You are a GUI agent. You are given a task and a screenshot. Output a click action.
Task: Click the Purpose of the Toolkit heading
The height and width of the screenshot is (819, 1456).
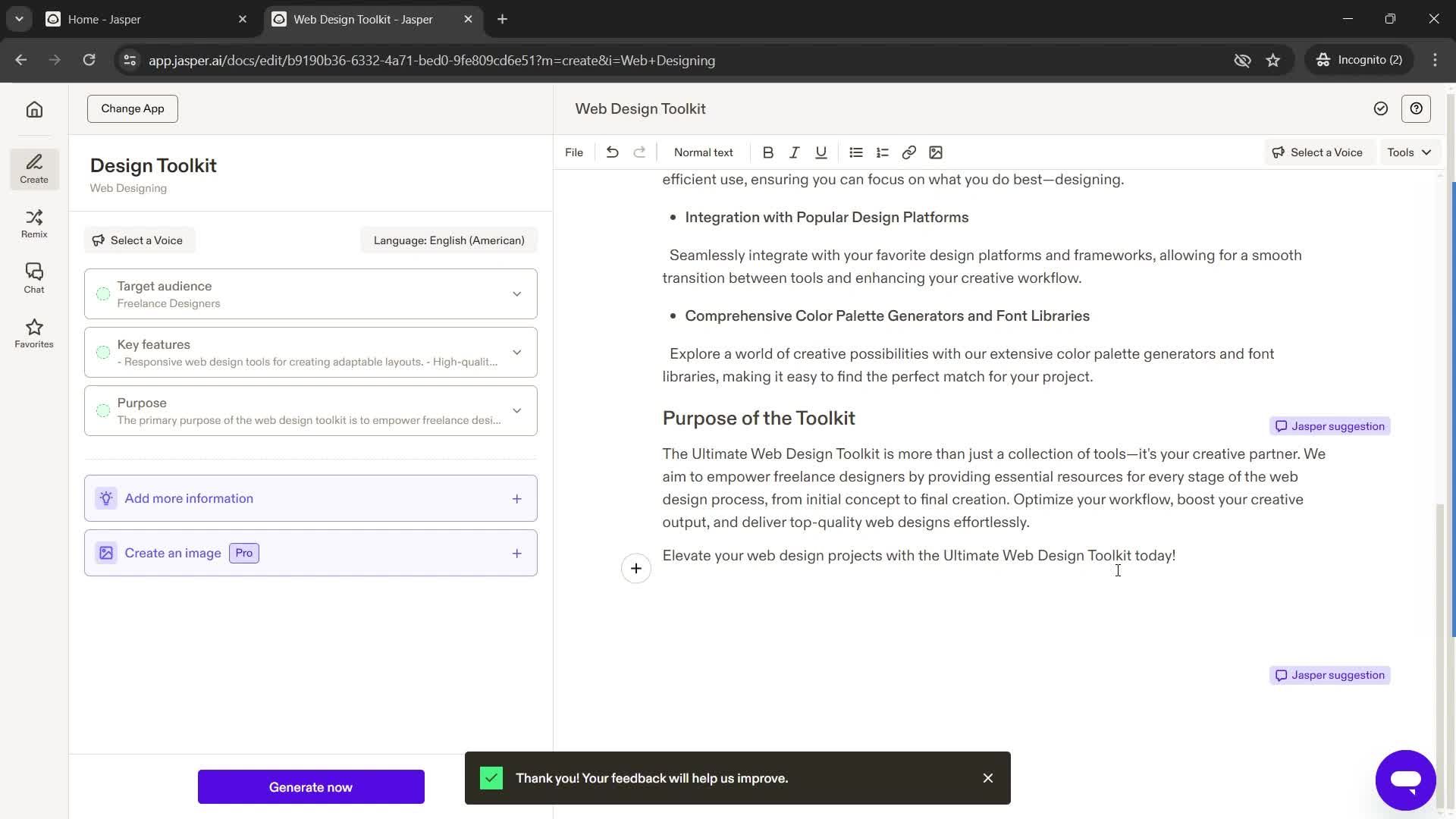click(x=758, y=419)
